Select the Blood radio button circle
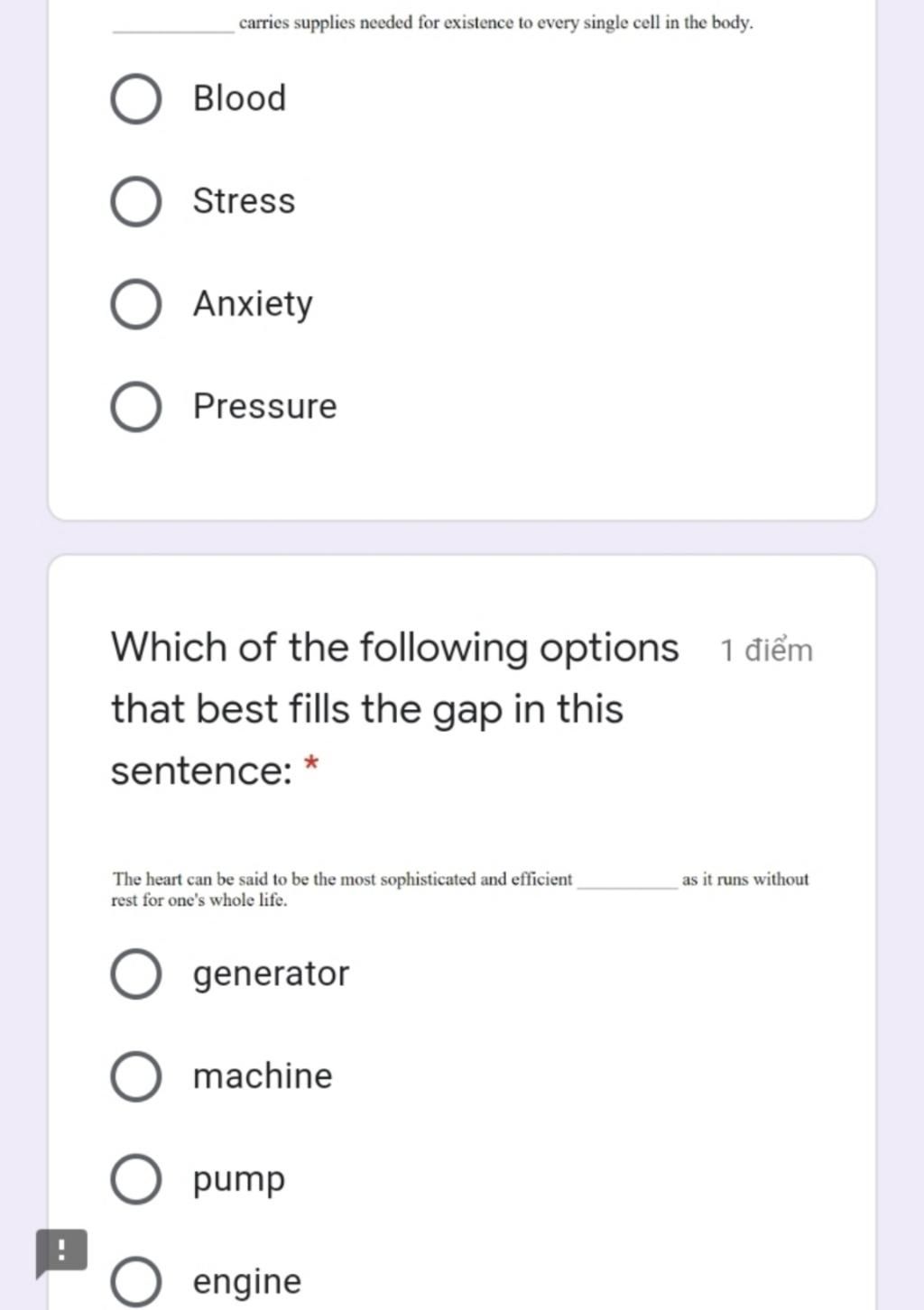Viewport: 924px width, 1310px height. 136,98
